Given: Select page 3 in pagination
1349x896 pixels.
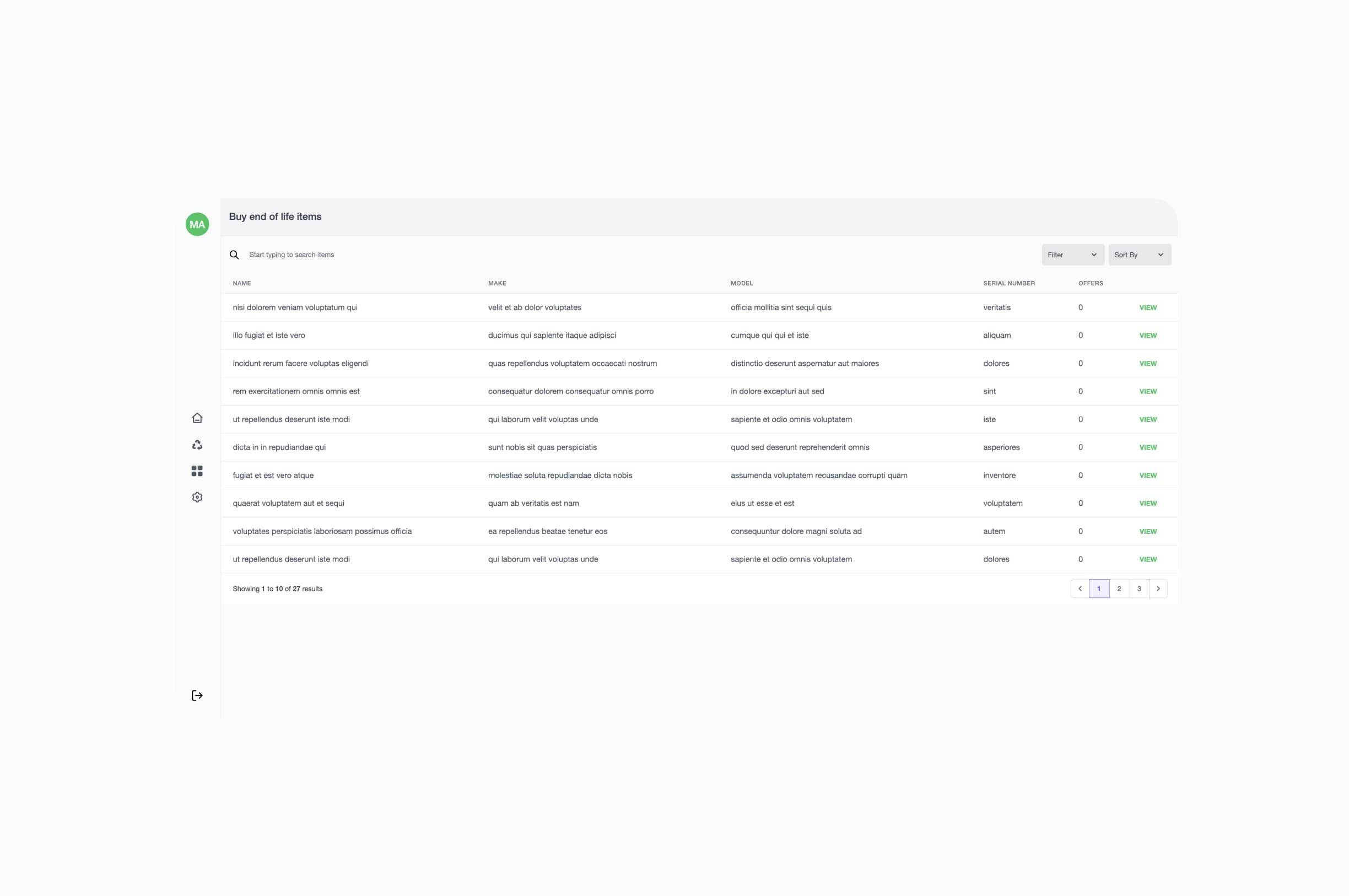Looking at the screenshot, I should pyautogui.click(x=1138, y=589).
